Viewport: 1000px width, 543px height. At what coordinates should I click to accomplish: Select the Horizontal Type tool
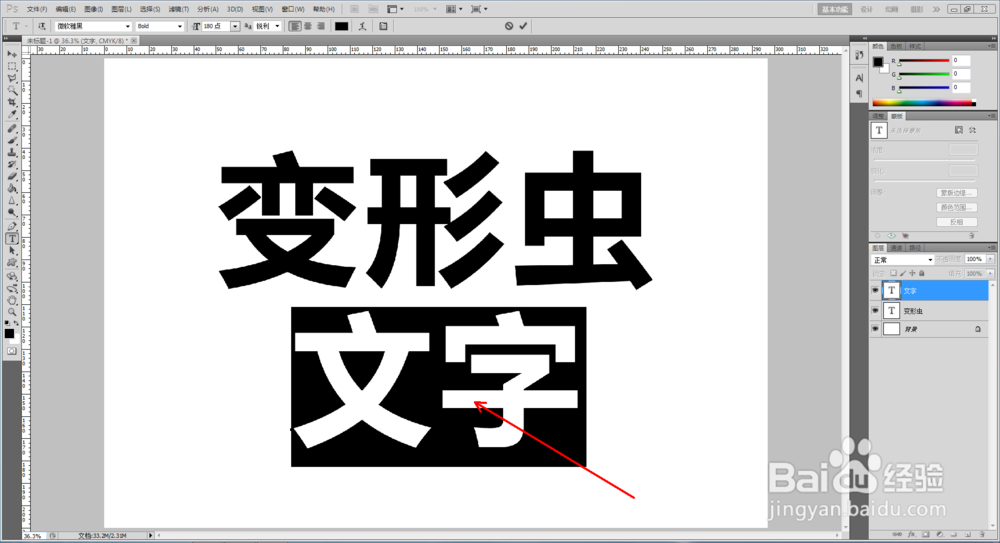[x=11, y=239]
